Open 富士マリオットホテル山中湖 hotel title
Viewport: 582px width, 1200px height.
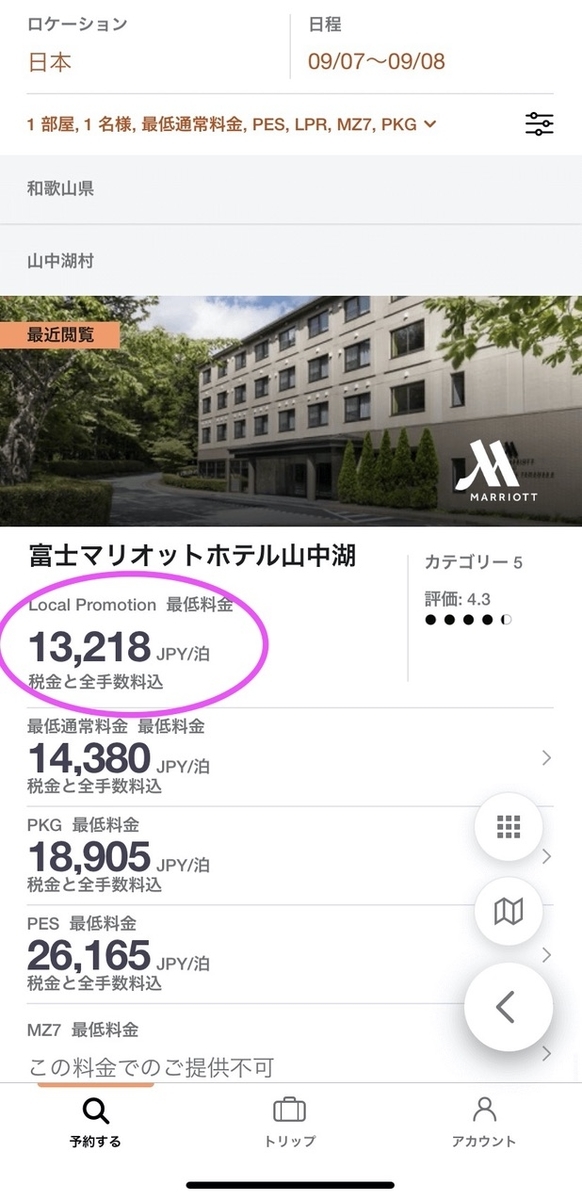coord(192,556)
